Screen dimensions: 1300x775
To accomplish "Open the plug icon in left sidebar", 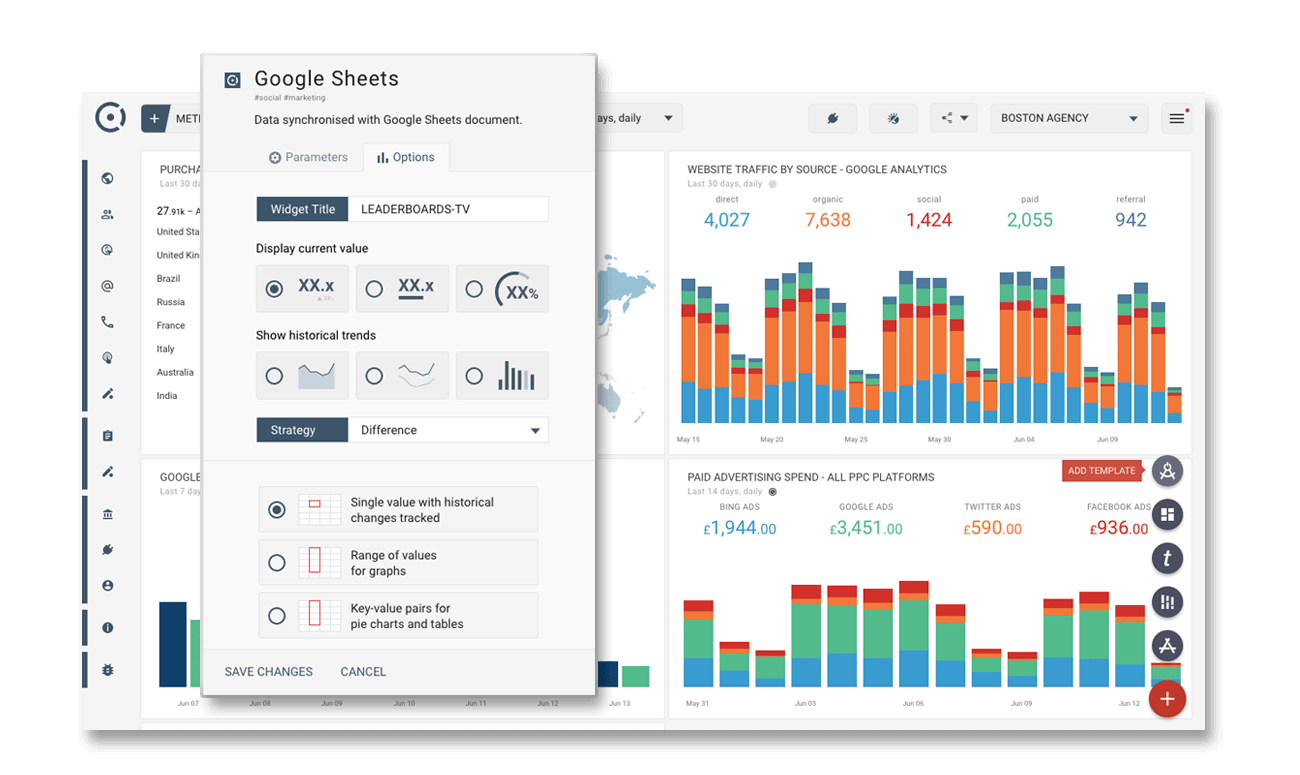I will [x=107, y=550].
